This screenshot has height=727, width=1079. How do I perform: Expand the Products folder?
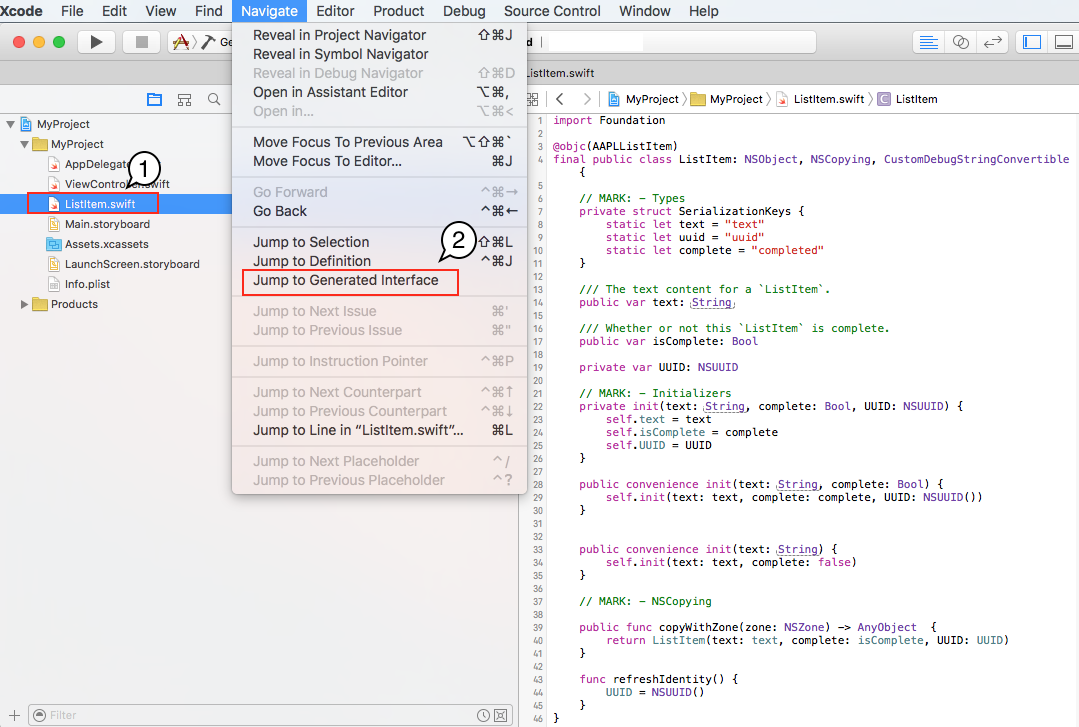pyautogui.click(x=25, y=304)
